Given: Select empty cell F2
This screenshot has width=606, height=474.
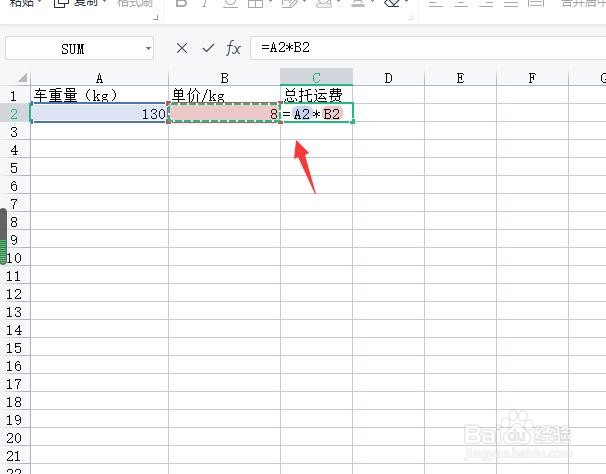Looking at the screenshot, I should (x=532, y=113).
